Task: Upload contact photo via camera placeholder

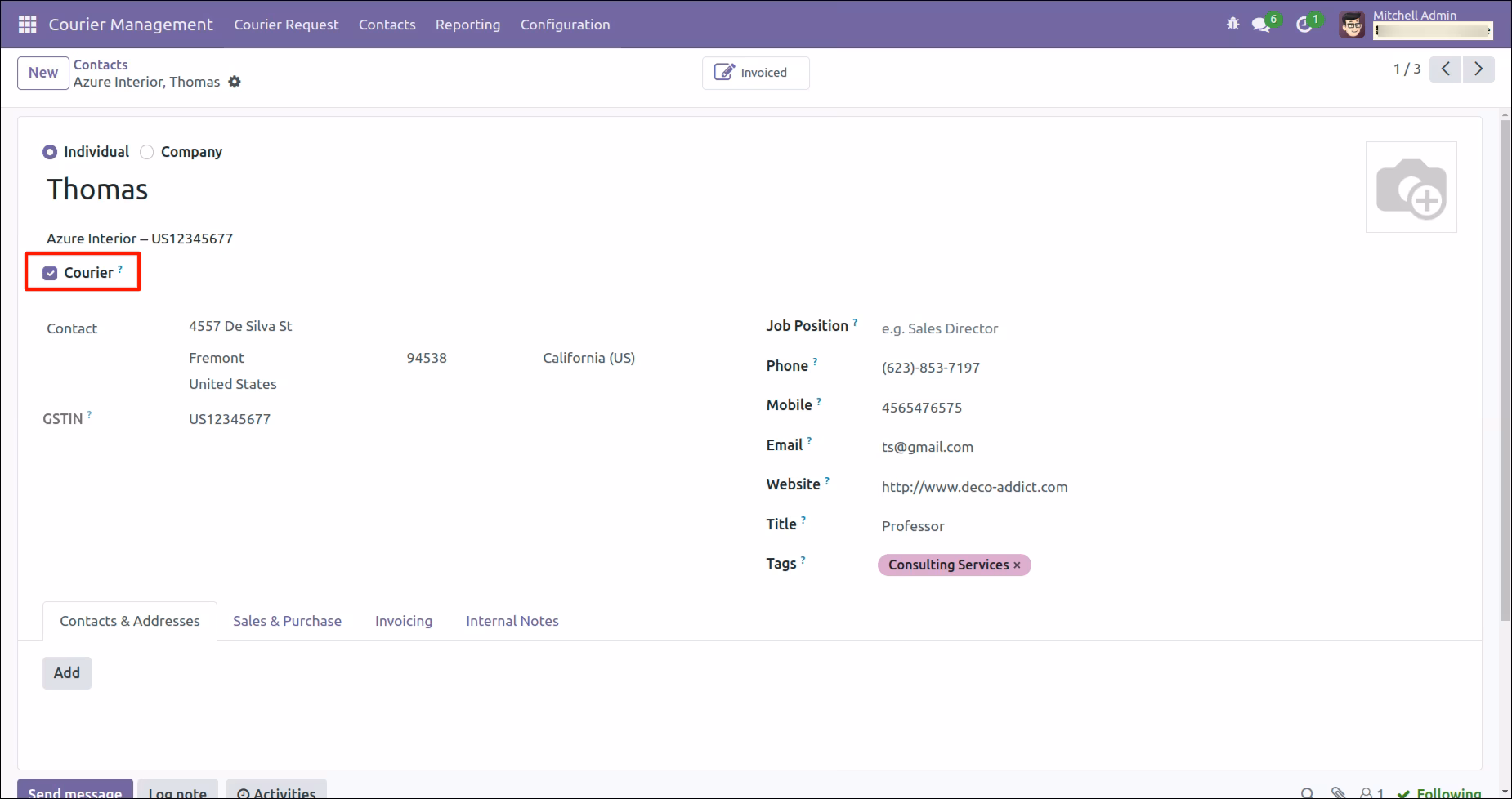Action: point(1411,187)
